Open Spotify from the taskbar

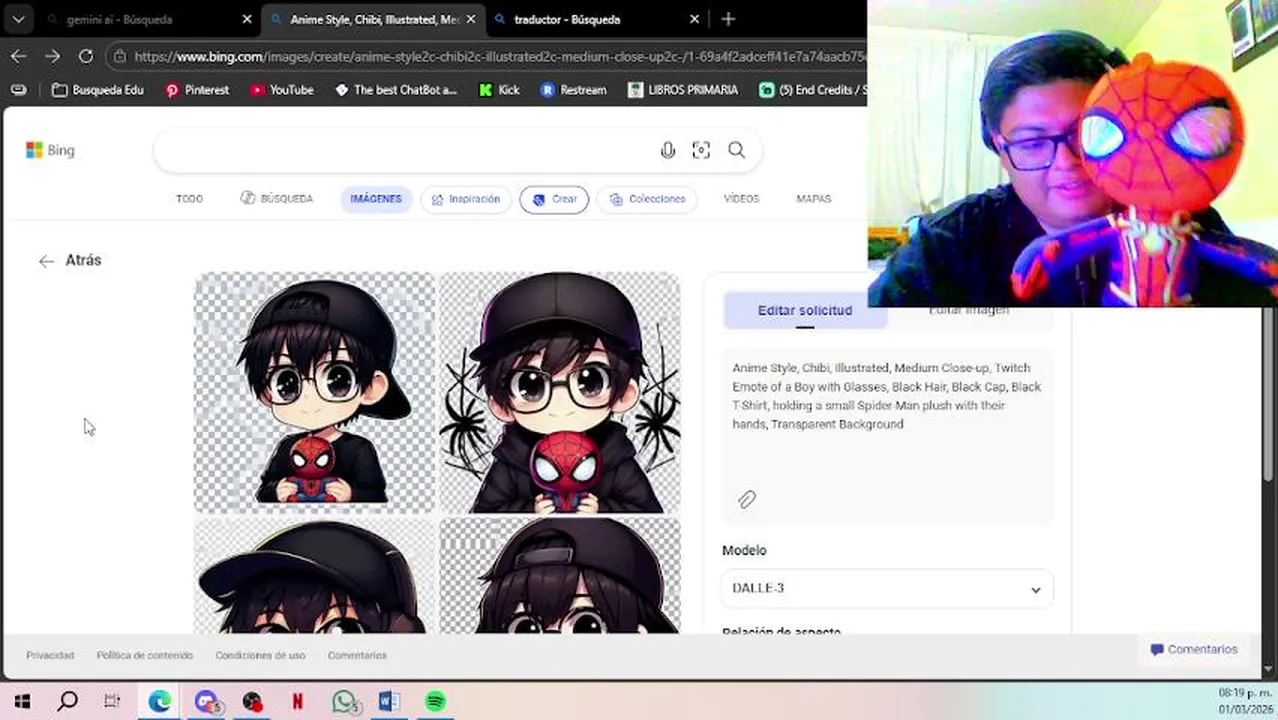tap(435, 702)
